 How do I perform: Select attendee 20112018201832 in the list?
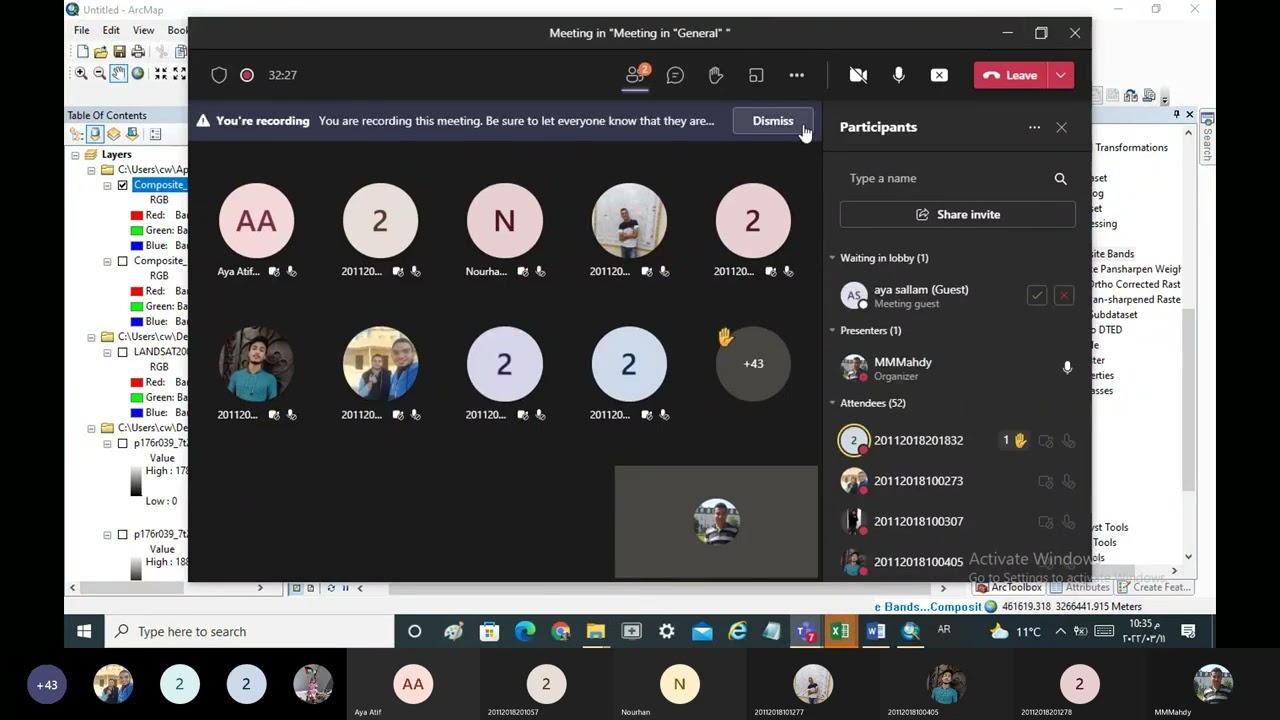[957, 440]
